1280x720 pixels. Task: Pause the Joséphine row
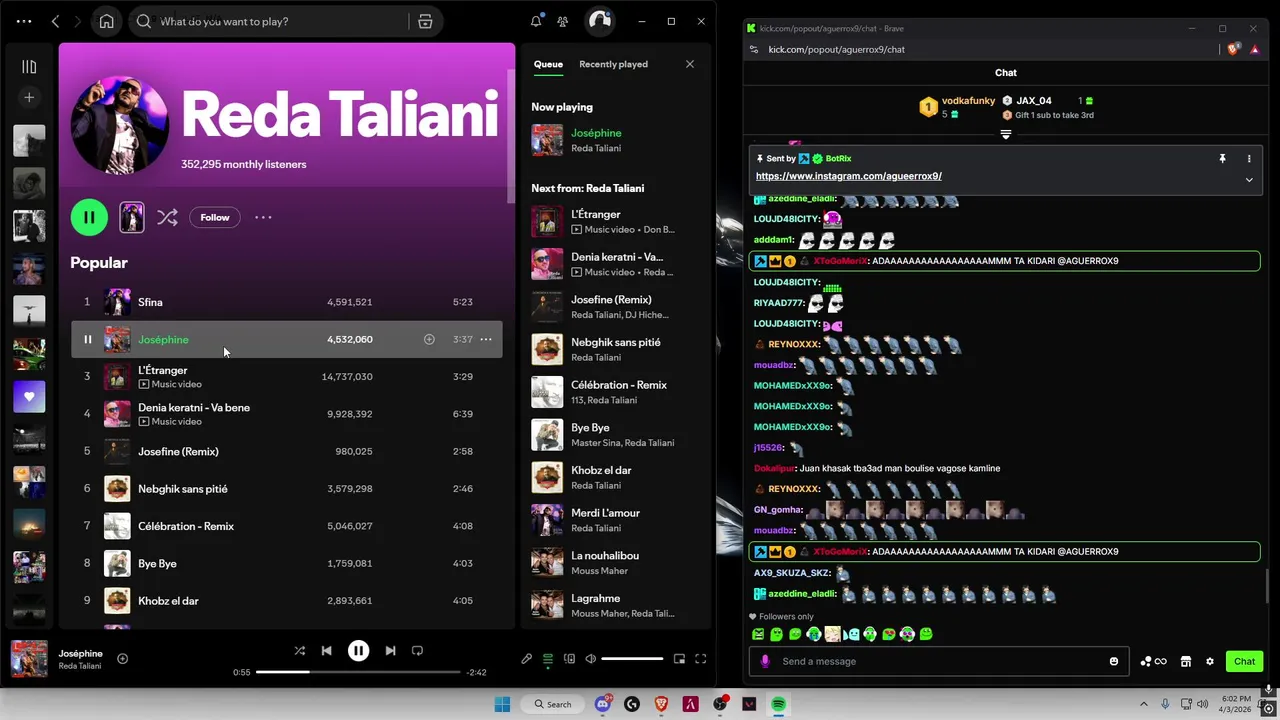coord(87,339)
